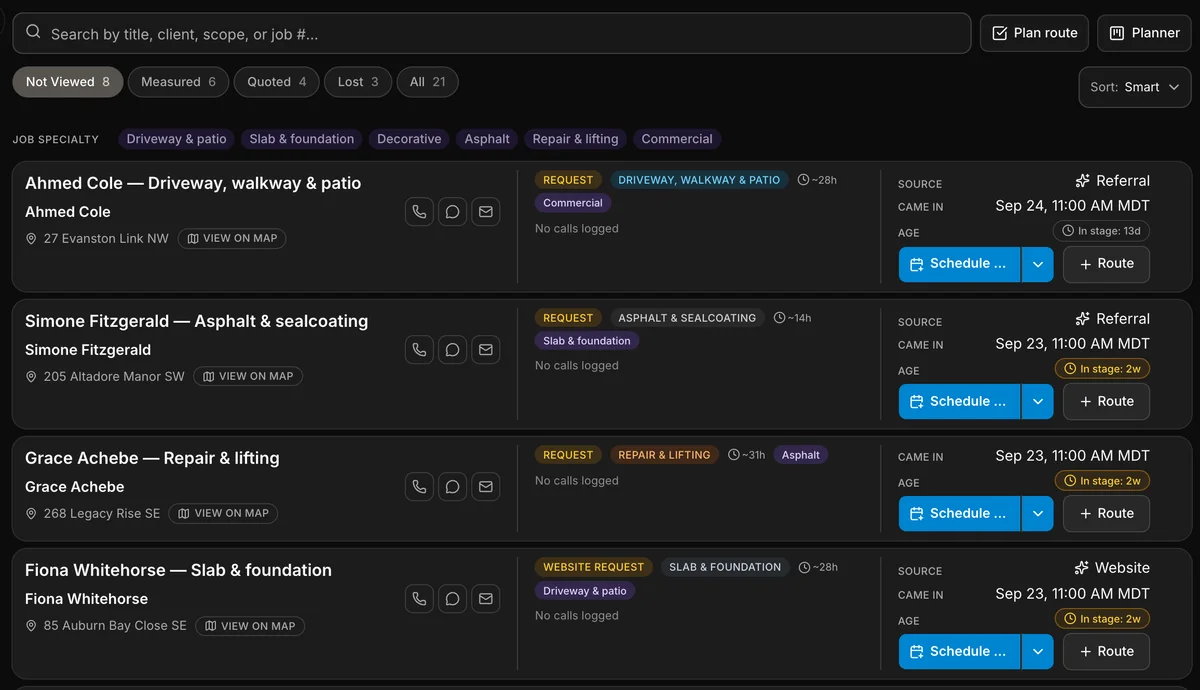
Task: Call Grace Achebe using the phone icon
Action: pos(419,487)
